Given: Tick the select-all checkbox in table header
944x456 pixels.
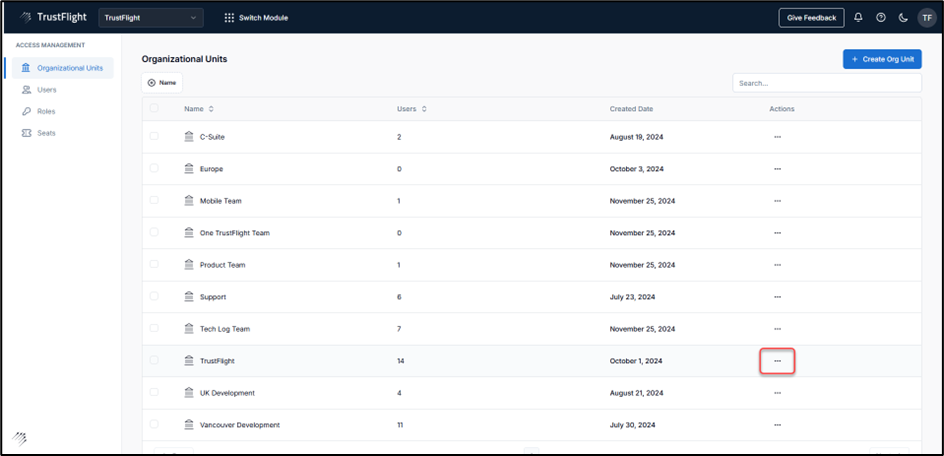Looking at the screenshot, I should 154,108.
